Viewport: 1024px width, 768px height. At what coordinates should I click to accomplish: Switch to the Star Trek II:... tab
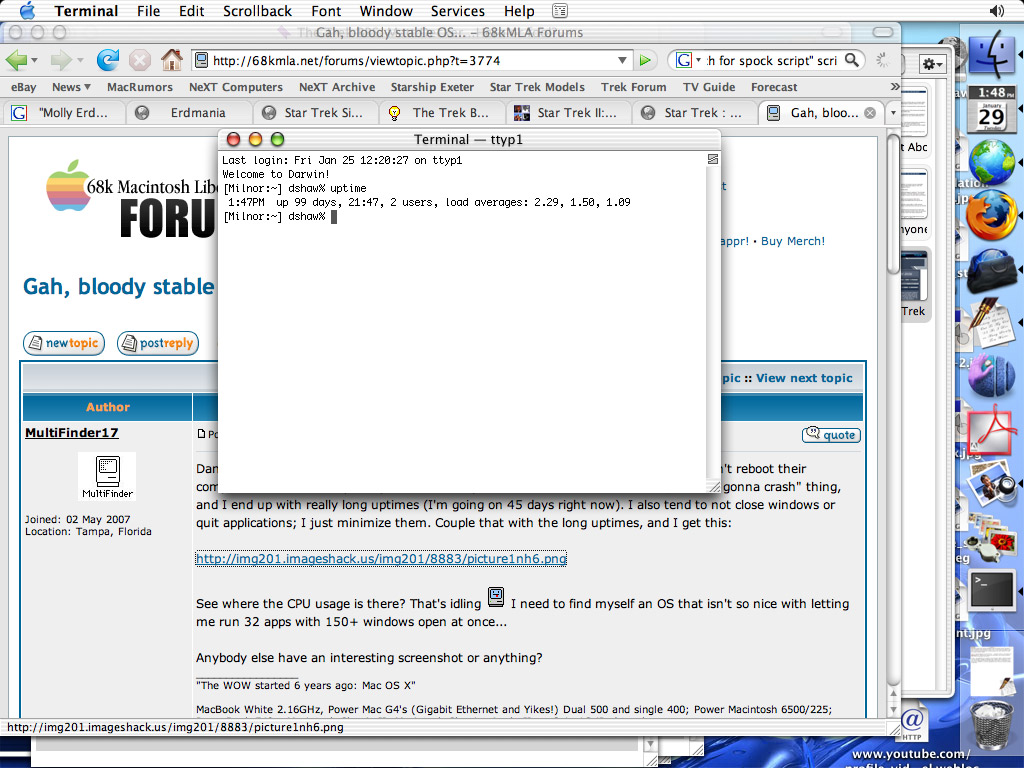pos(569,113)
